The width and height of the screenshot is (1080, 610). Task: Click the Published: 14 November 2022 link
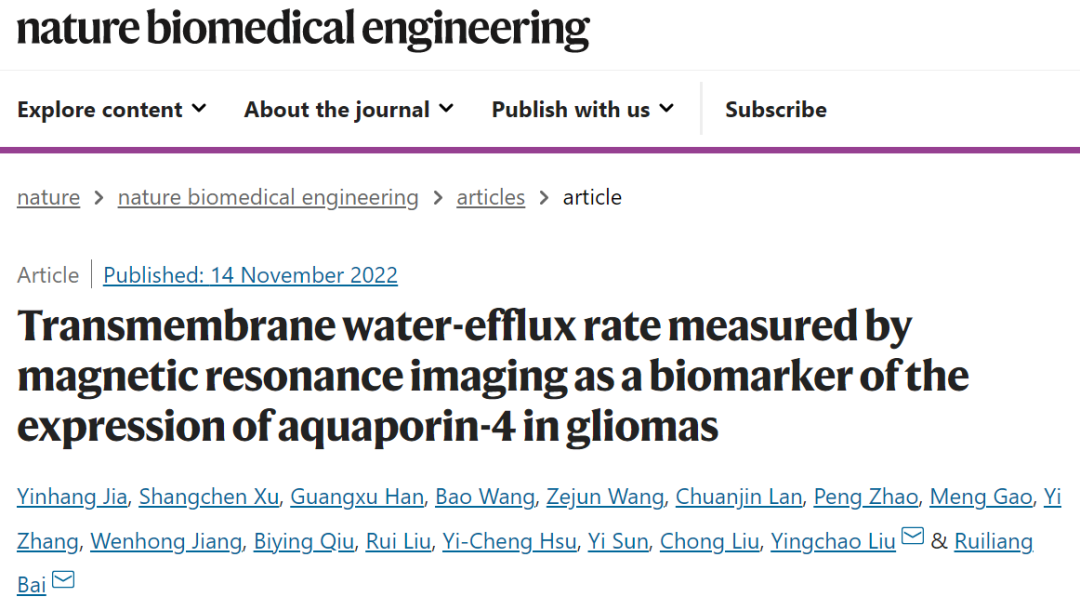point(250,275)
